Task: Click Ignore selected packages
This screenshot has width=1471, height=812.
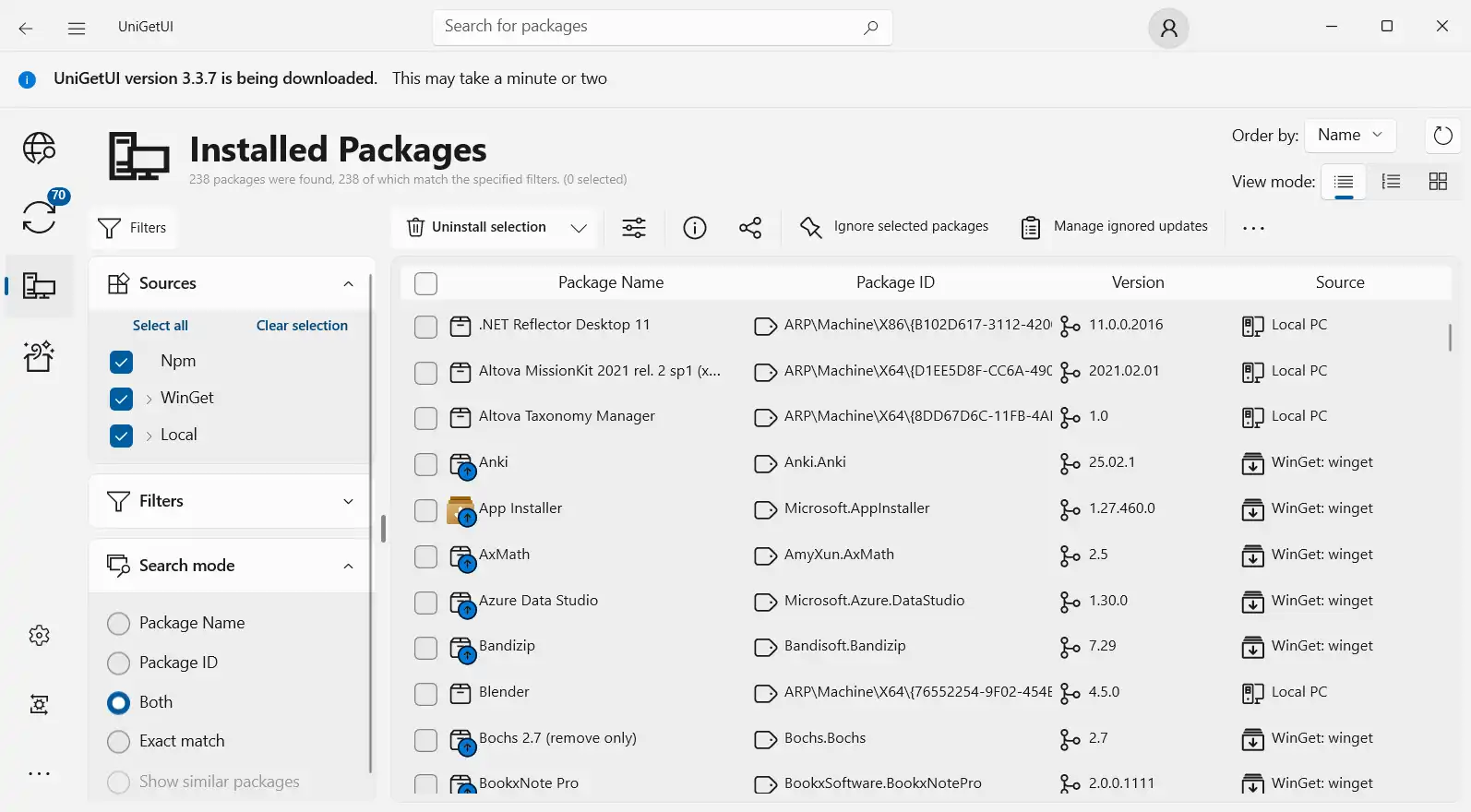Action: 894,227
